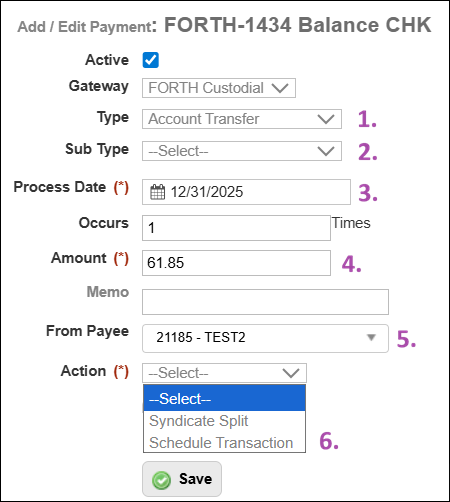
Task: Click the Process Date label
Action: pyautogui.click(x=60, y=187)
